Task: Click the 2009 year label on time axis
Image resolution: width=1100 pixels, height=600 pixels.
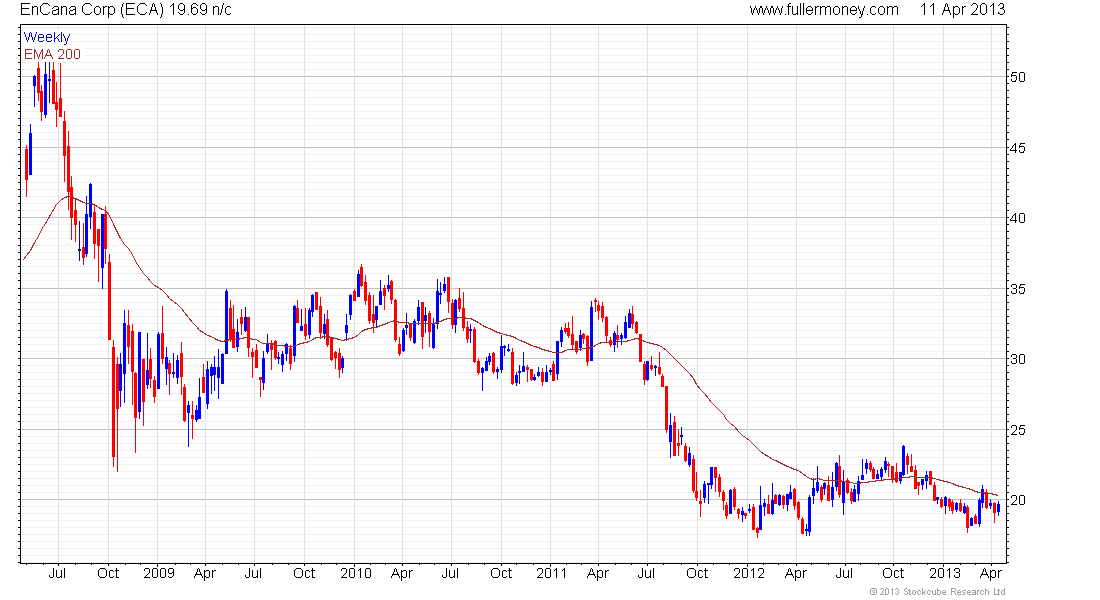Action: [x=159, y=573]
